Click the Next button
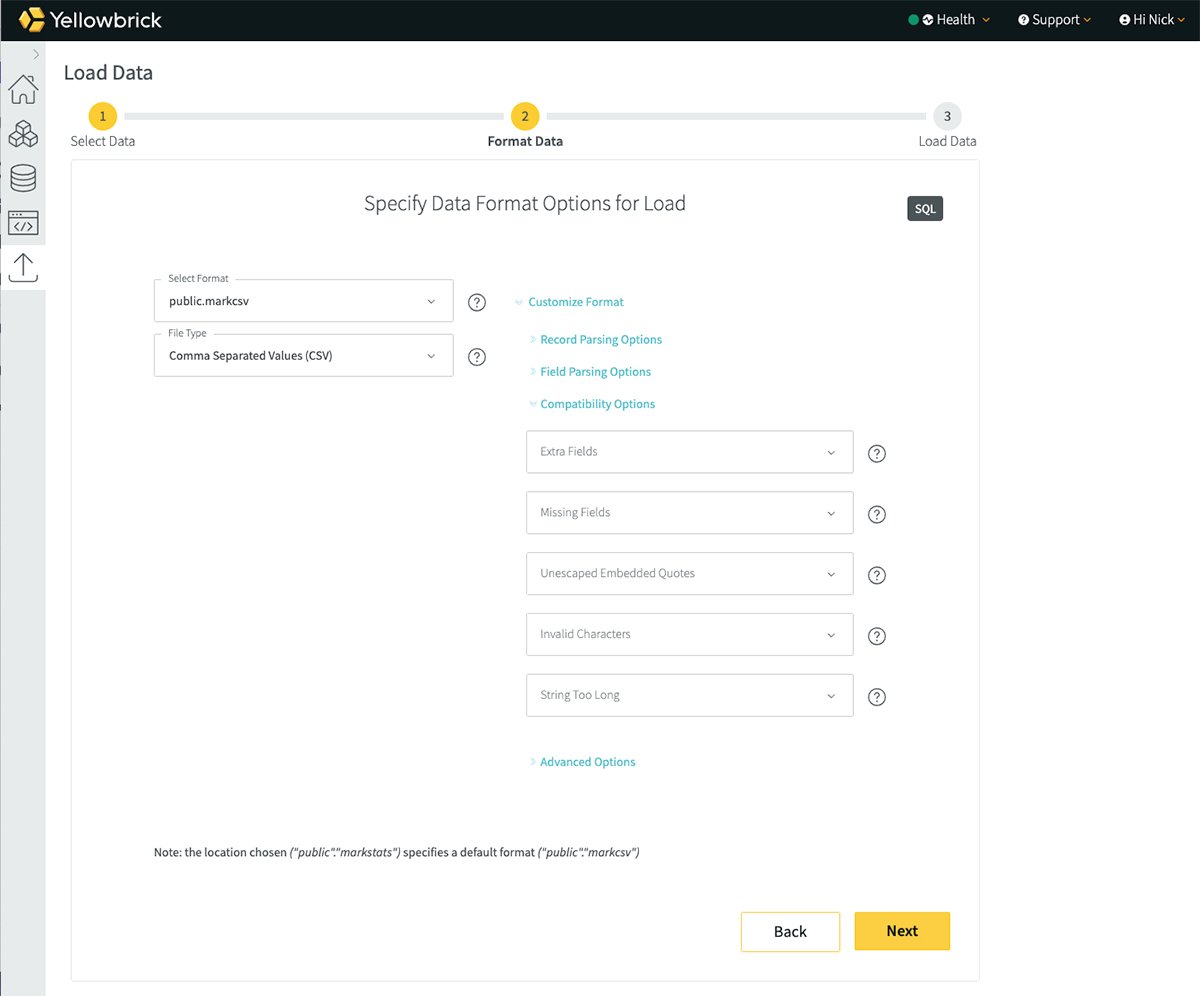1200x996 pixels. (902, 931)
